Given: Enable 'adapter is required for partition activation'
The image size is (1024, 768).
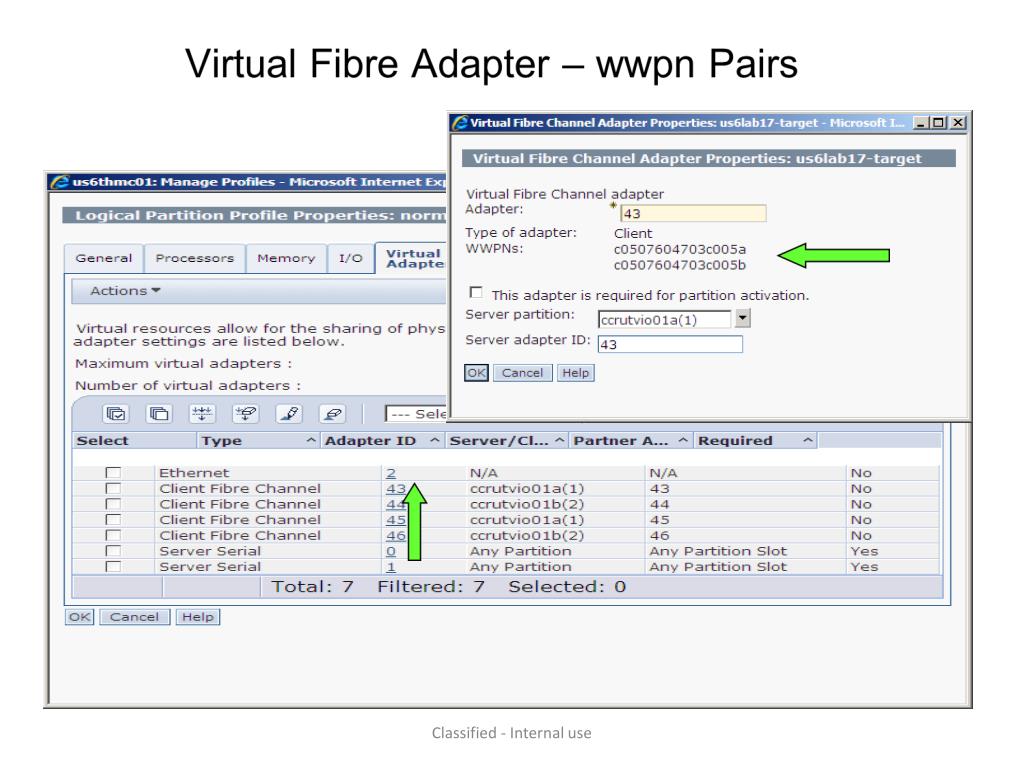Looking at the screenshot, I should click(x=477, y=293).
